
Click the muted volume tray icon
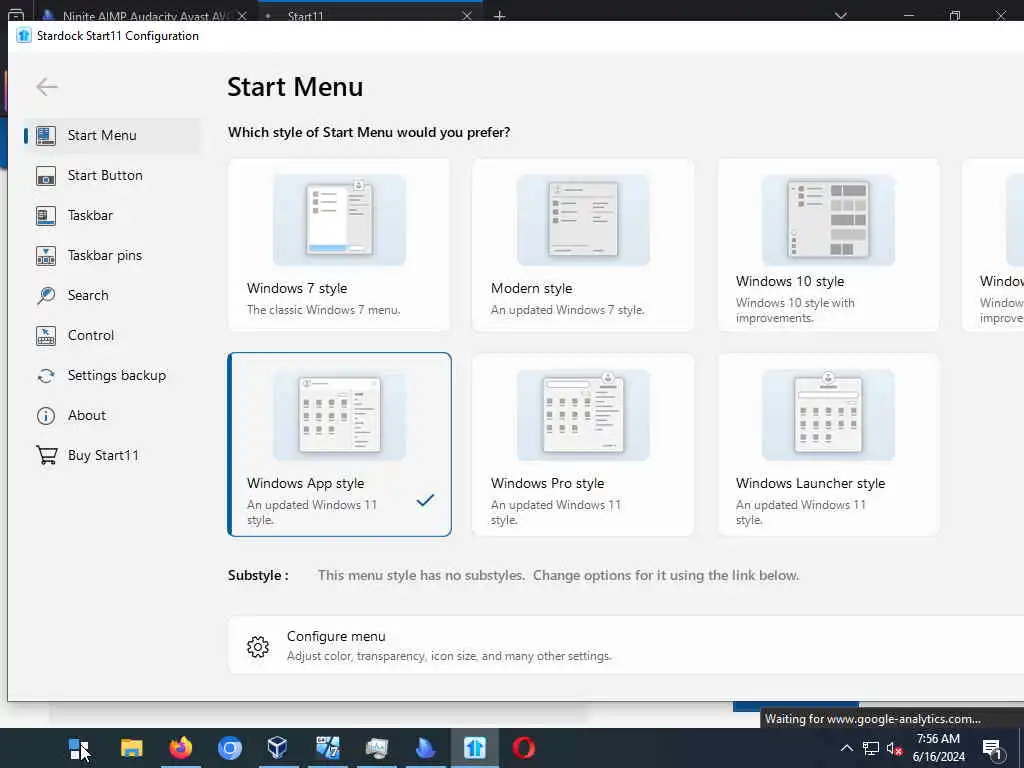(x=894, y=749)
